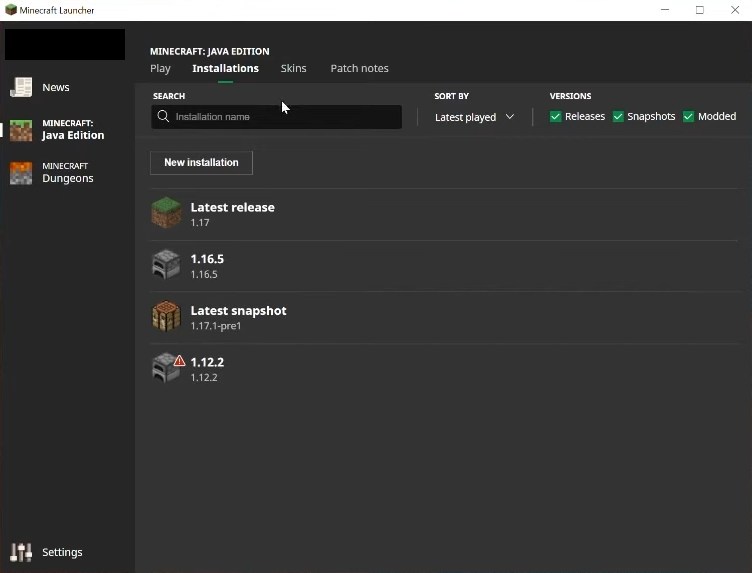The width and height of the screenshot is (752, 573).
Task: Select the Java Edition grass block icon
Action: point(21,130)
